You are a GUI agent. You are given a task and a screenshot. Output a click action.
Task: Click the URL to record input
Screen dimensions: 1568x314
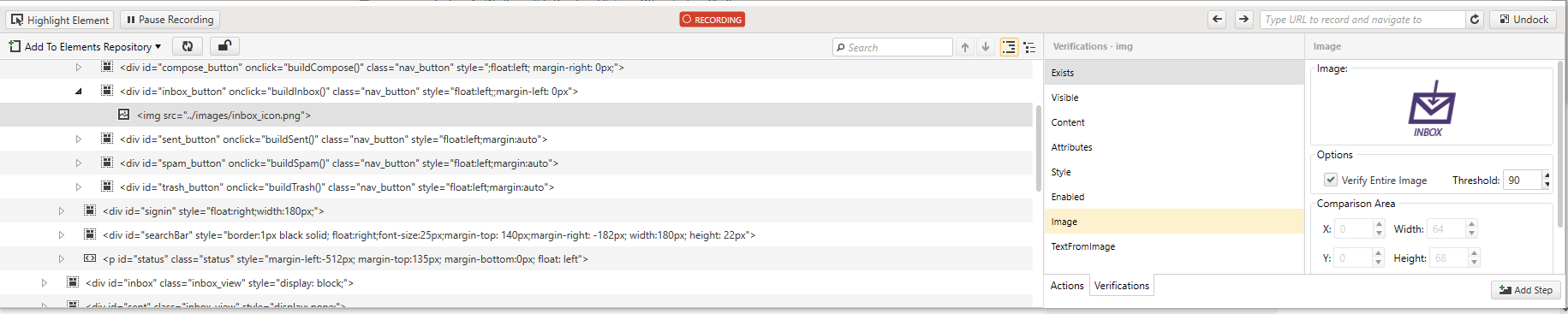[1362, 20]
